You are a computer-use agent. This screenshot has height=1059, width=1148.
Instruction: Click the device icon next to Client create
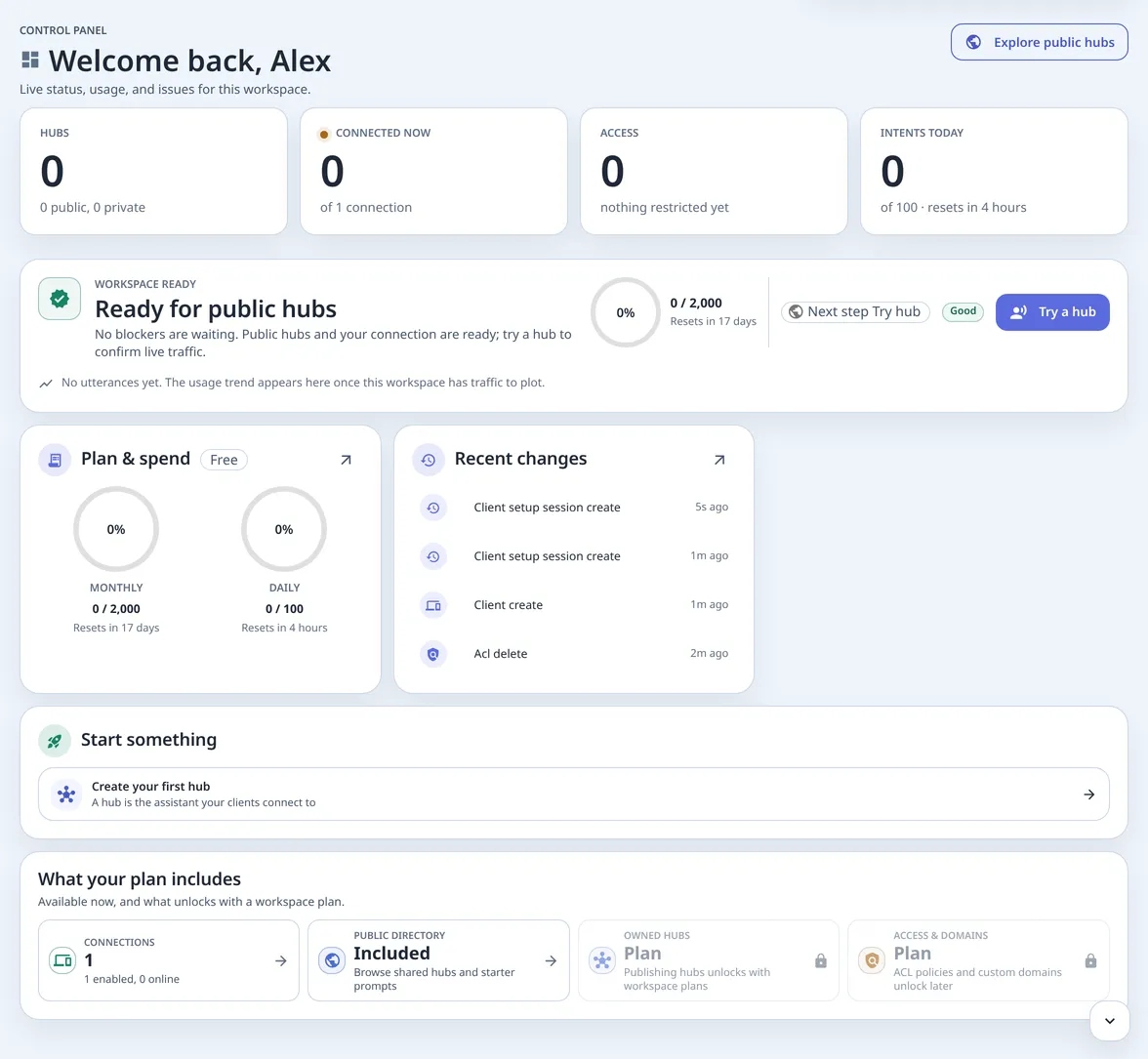pyautogui.click(x=433, y=605)
